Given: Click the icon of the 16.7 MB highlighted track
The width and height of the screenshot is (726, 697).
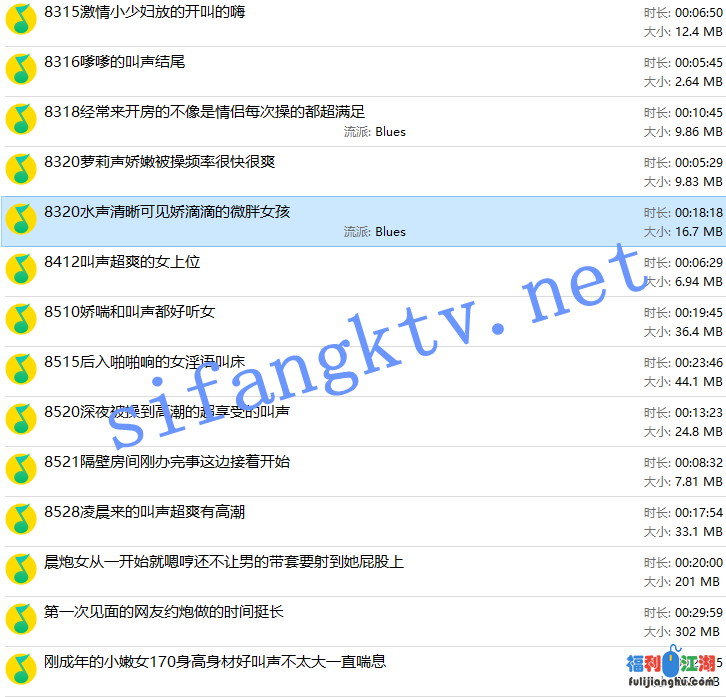Looking at the screenshot, I should (x=21, y=220).
